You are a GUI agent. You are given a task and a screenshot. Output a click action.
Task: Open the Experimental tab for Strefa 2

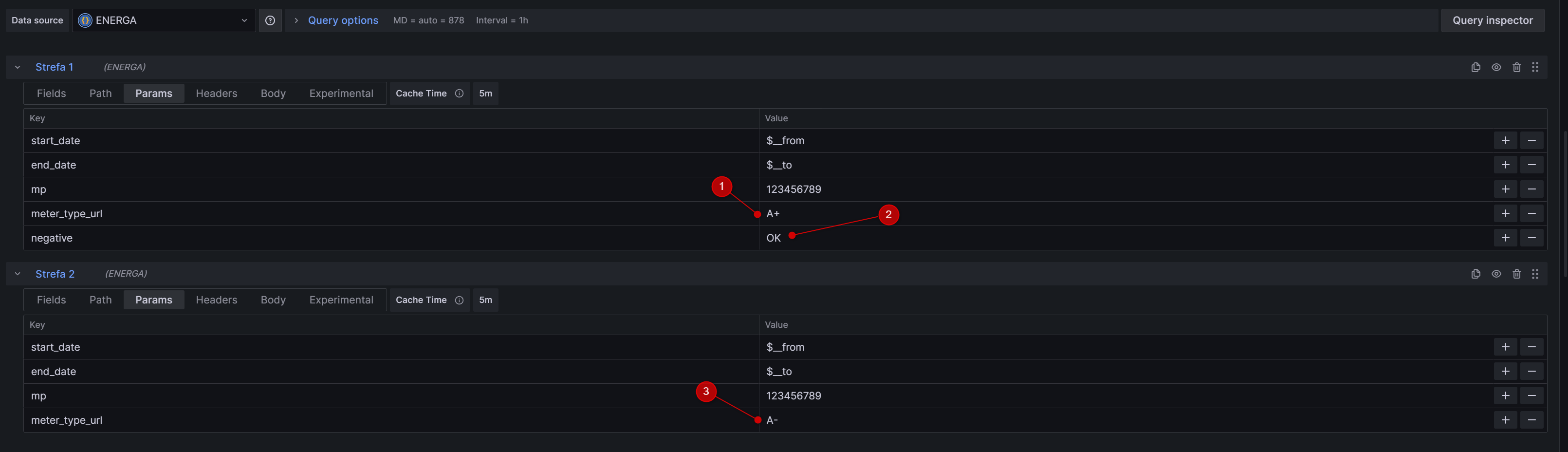(x=341, y=300)
